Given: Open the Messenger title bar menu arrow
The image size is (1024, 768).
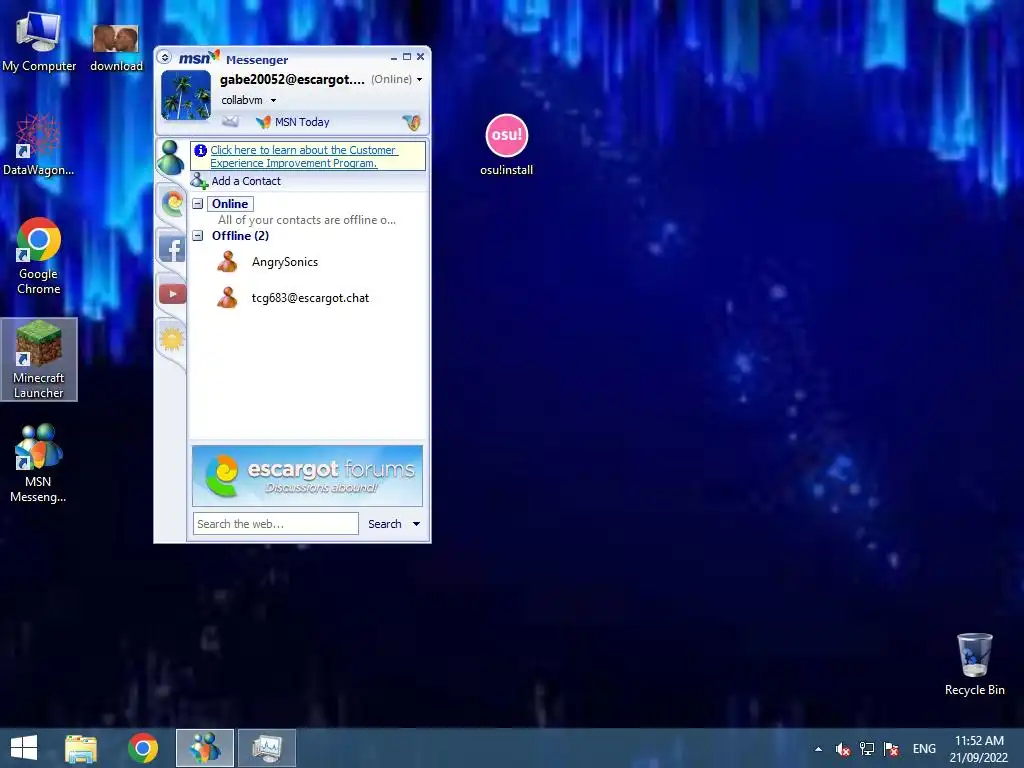Looking at the screenshot, I should tap(165, 57).
